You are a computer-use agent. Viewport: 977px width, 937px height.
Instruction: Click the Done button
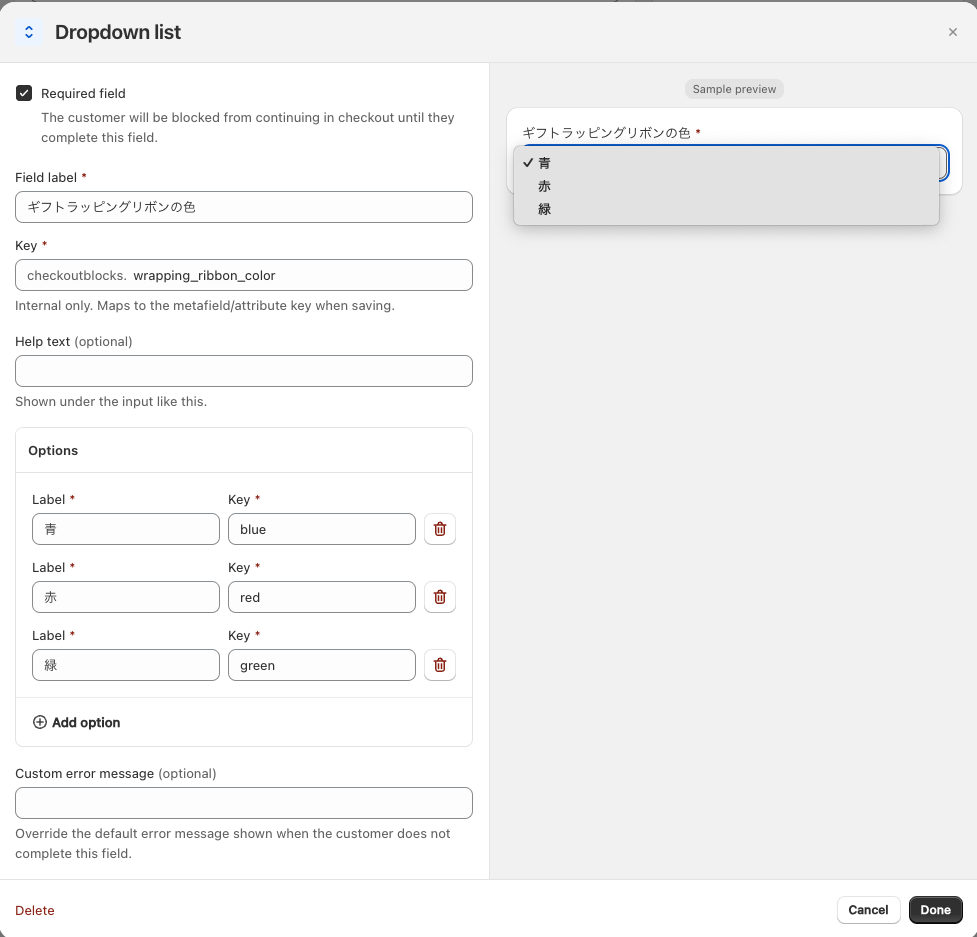click(x=935, y=910)
